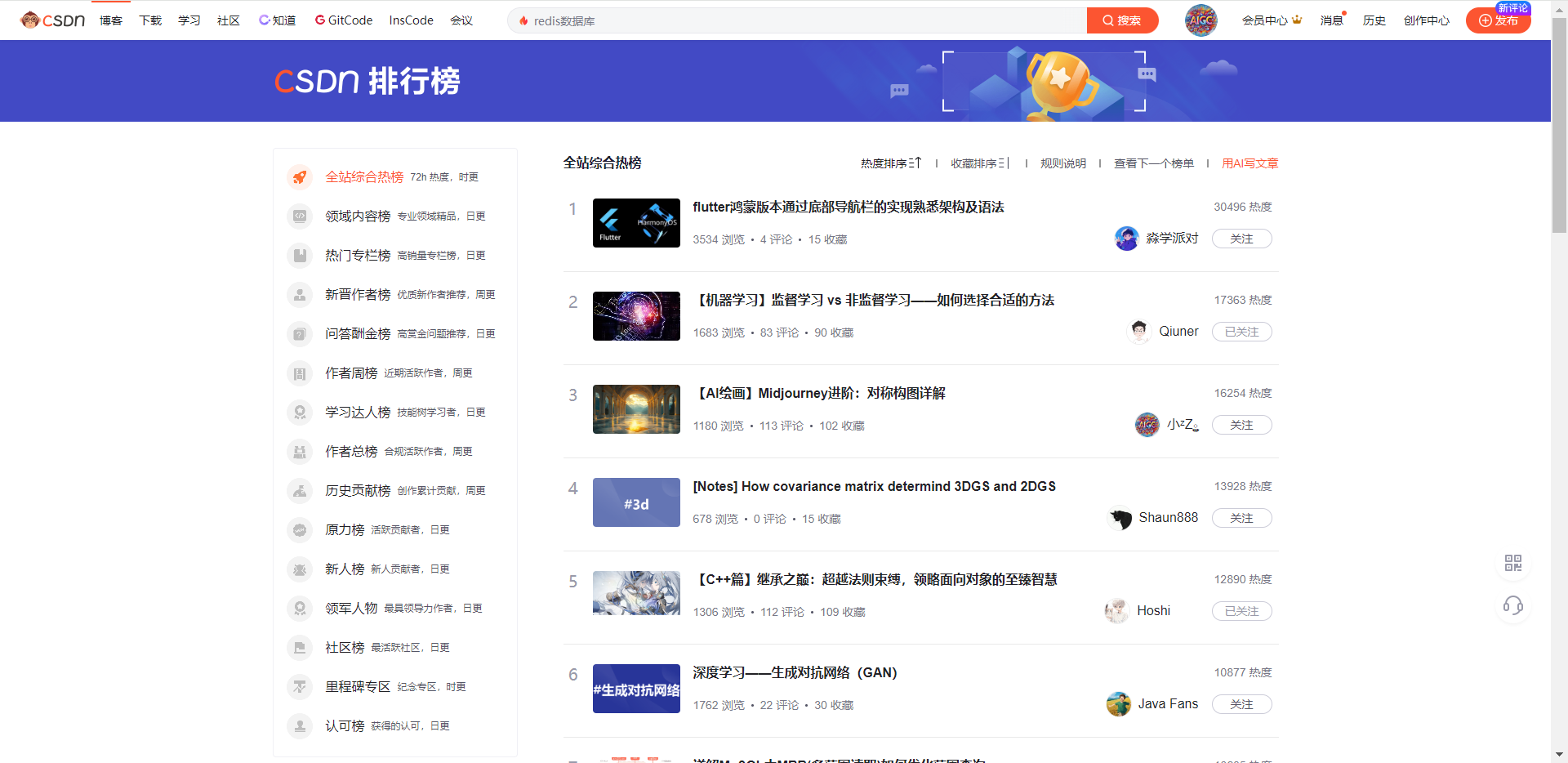Viewport: 1568px width, 763px height.
Task: Click the avatar of author 小zZ
Action: click(1147, 425)
